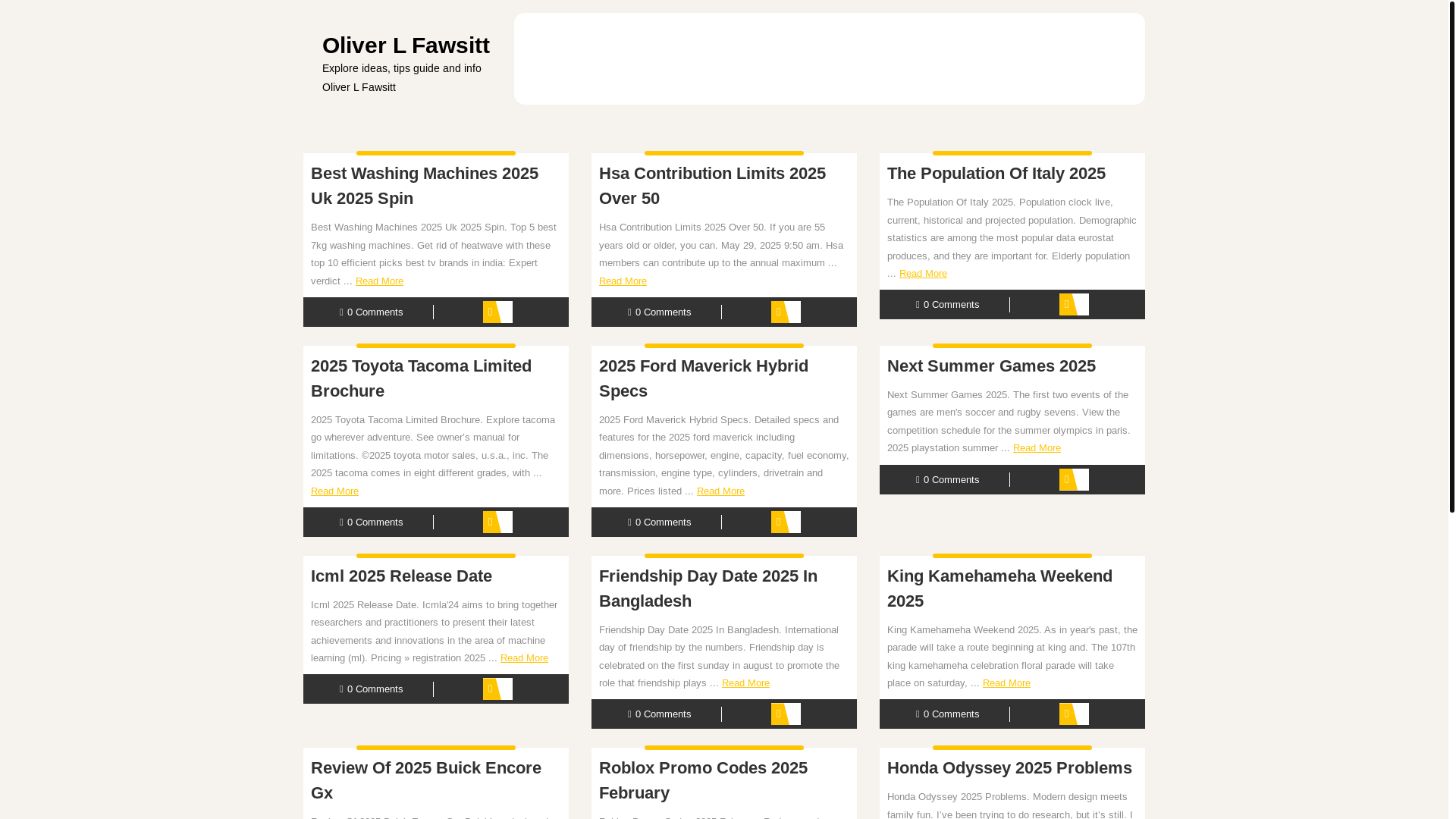Click yellow footer icon on Icml 2025 card
The image size is (1456, 819).
coord(497,689)
